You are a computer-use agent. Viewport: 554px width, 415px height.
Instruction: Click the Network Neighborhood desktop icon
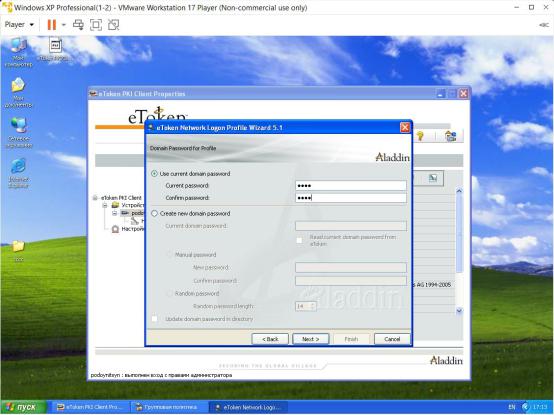18,133
